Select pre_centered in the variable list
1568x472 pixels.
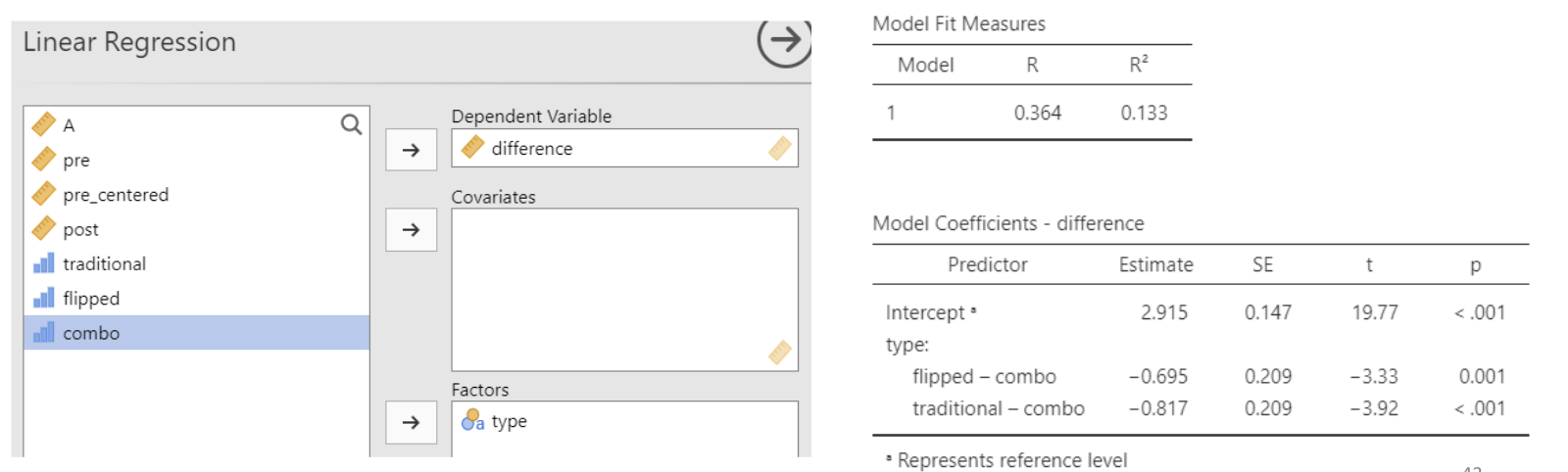pyautogui.click(x=116, y=195)
